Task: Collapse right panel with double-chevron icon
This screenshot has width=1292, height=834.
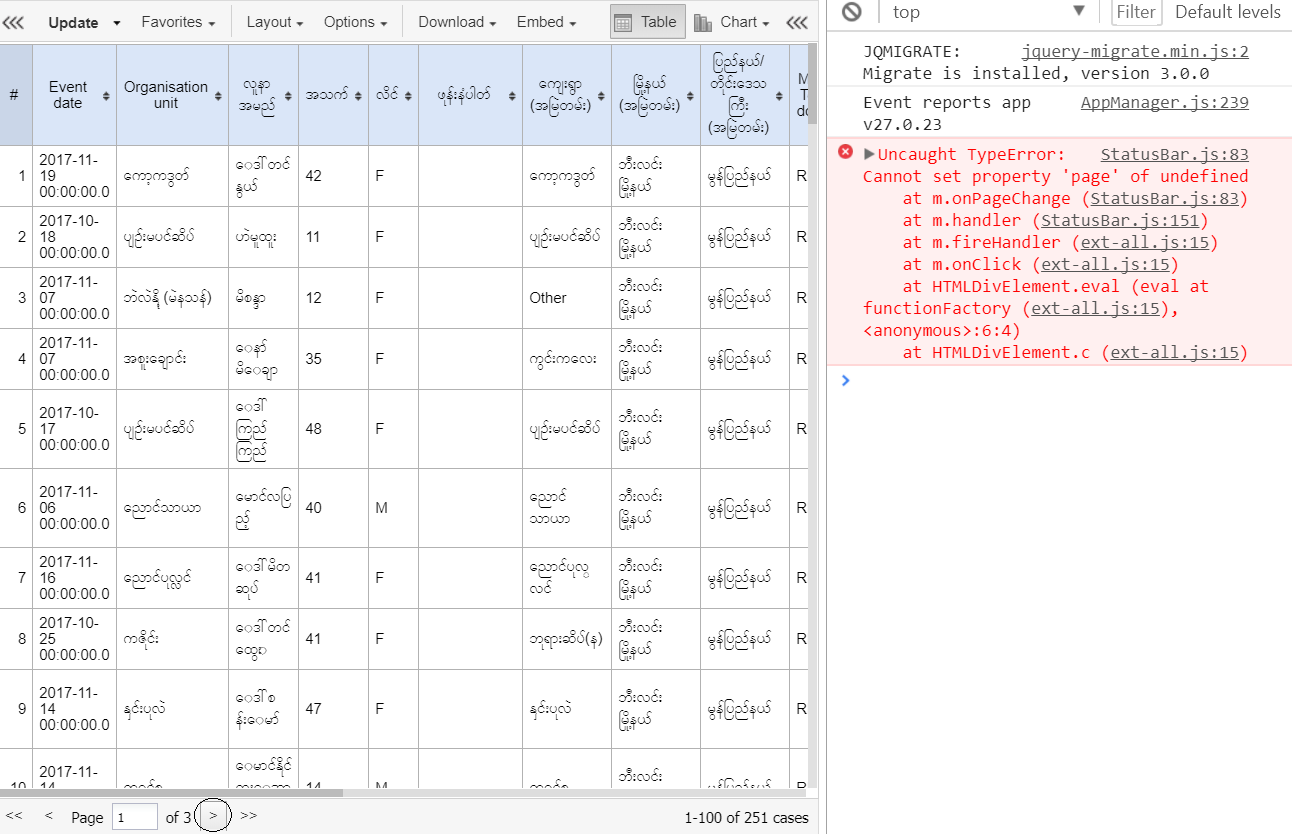Action: [797, 22]
